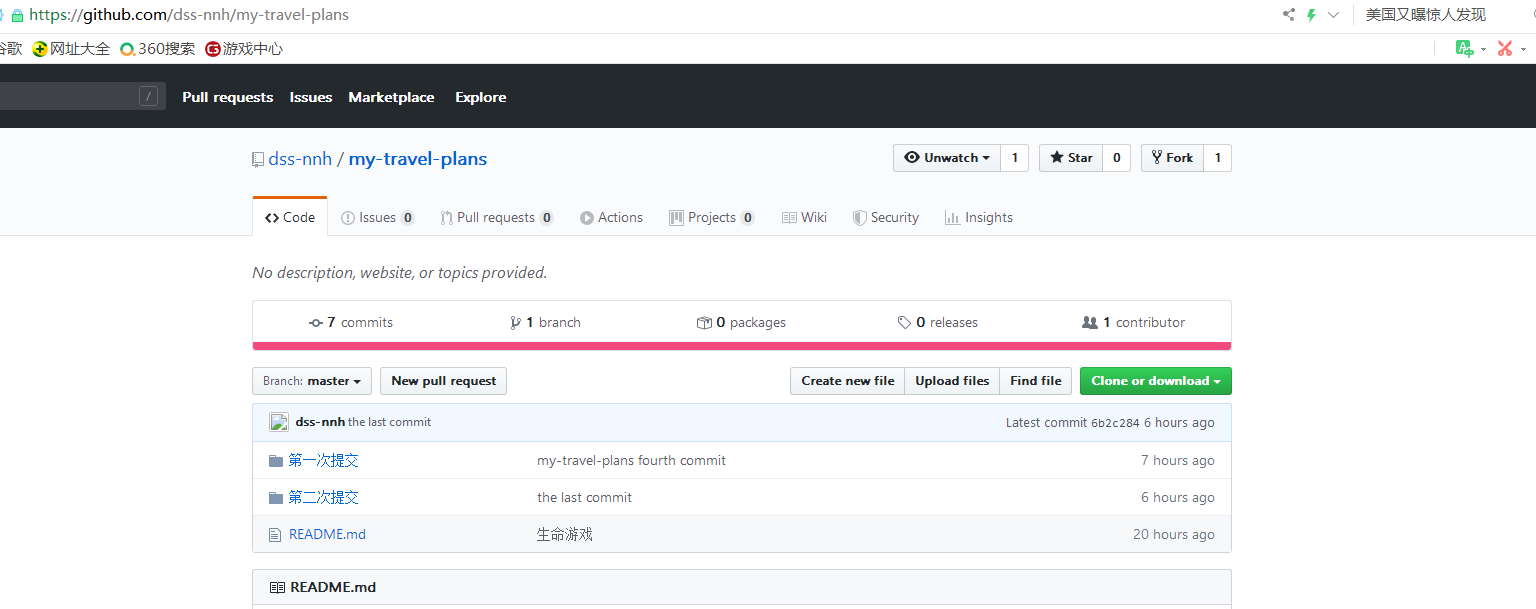
Task: Switch to the Issues tab
Action: coord(377,217)
